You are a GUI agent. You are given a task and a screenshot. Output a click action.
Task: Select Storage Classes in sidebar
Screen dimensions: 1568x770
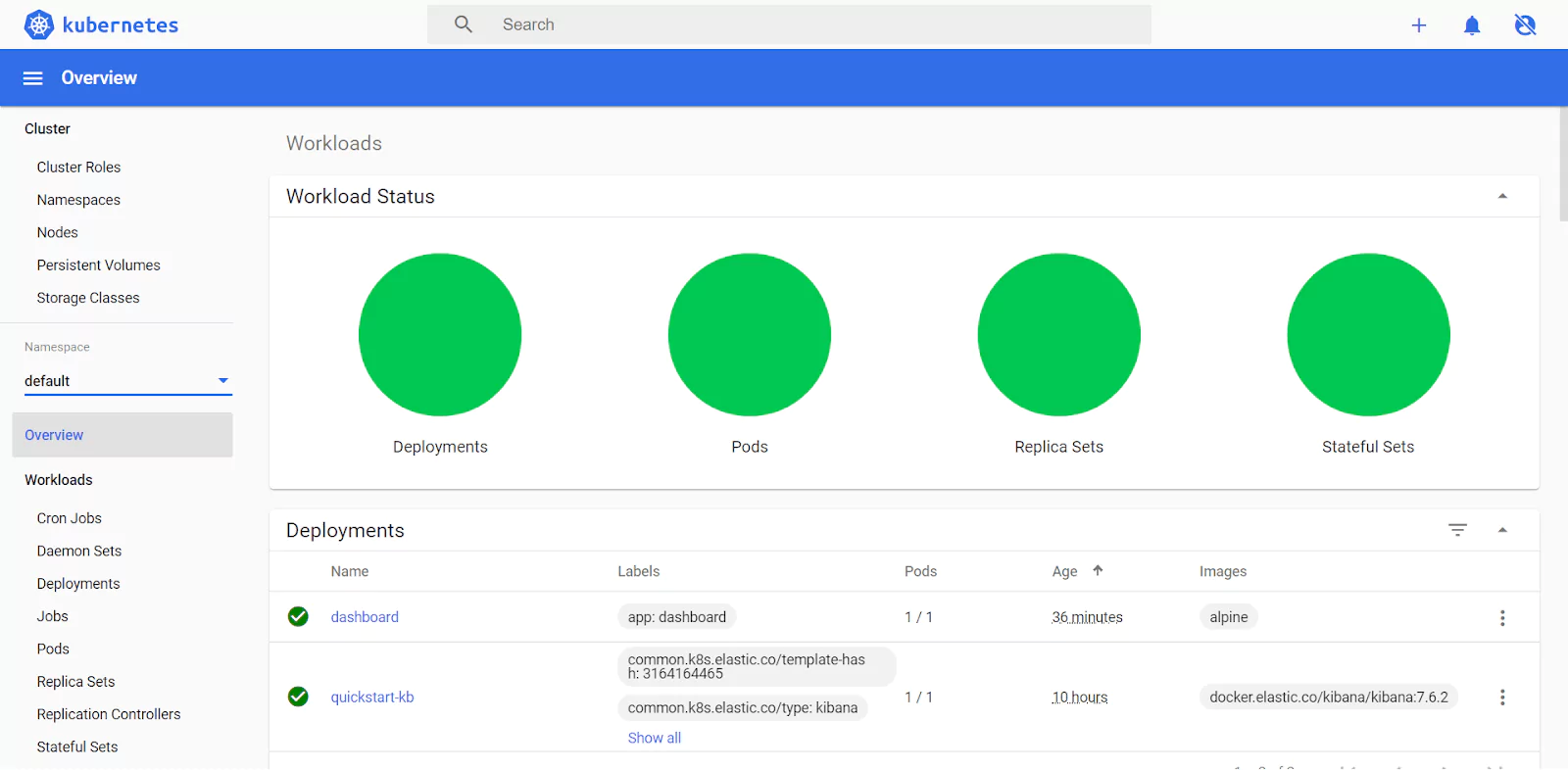click(x=88, y=298)
